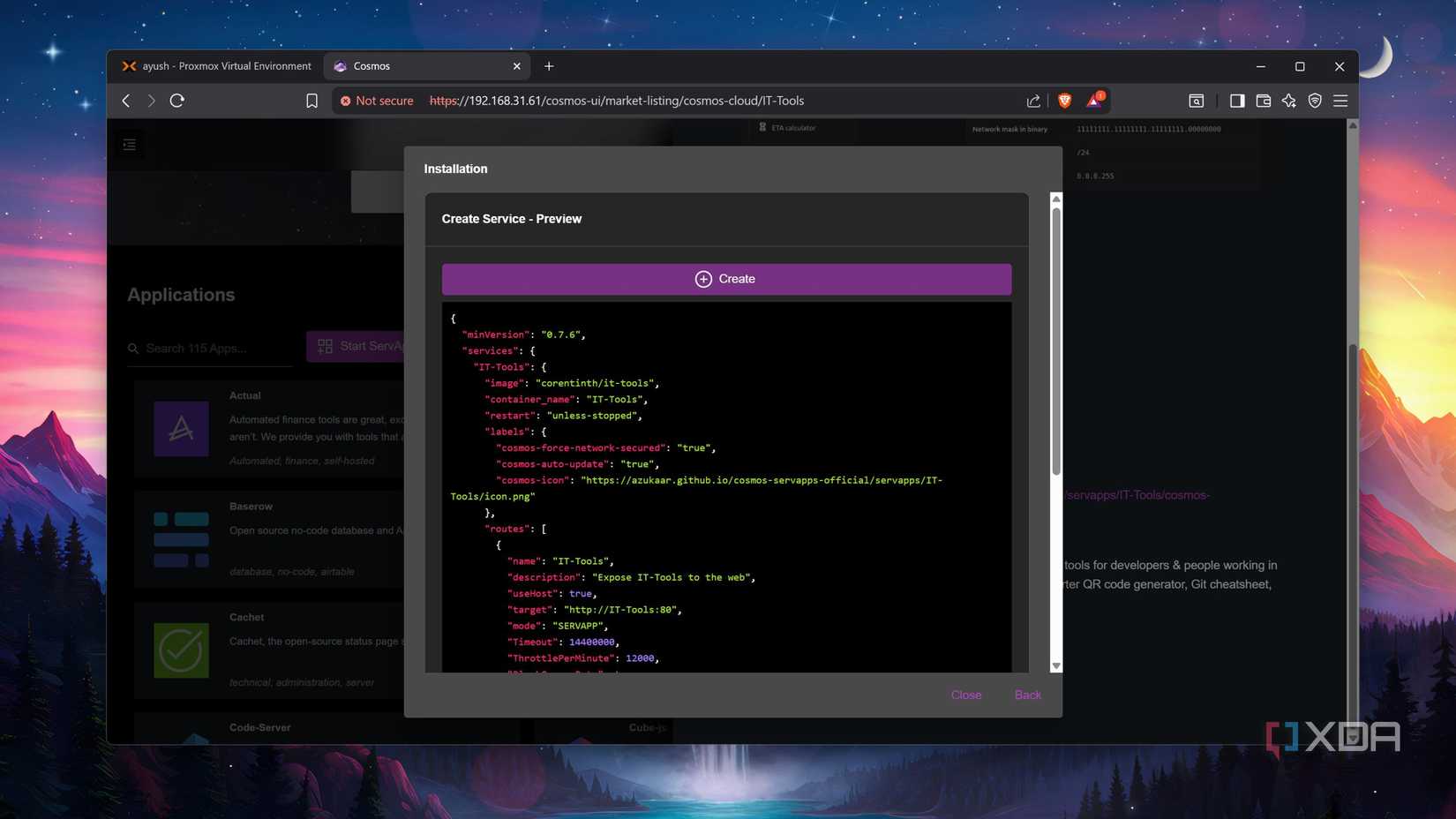Open the share page icon

tap(1033, 101)
